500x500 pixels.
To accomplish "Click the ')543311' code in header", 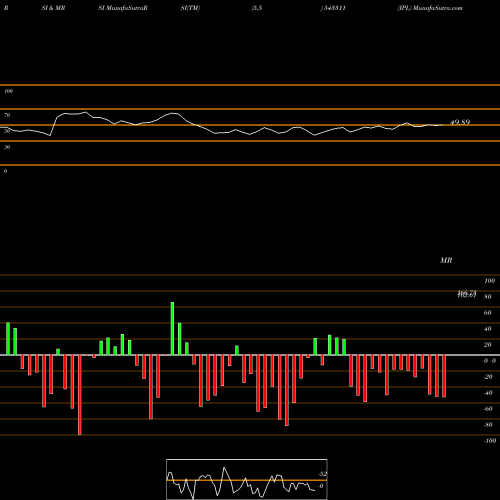I will click(333, 8).
